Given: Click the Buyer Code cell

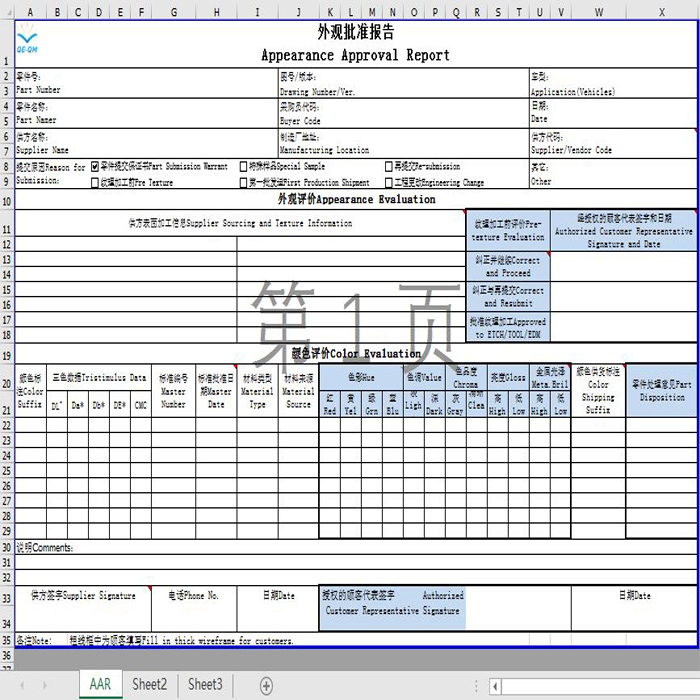Looking at the screenshot, I should pos(403,113).
